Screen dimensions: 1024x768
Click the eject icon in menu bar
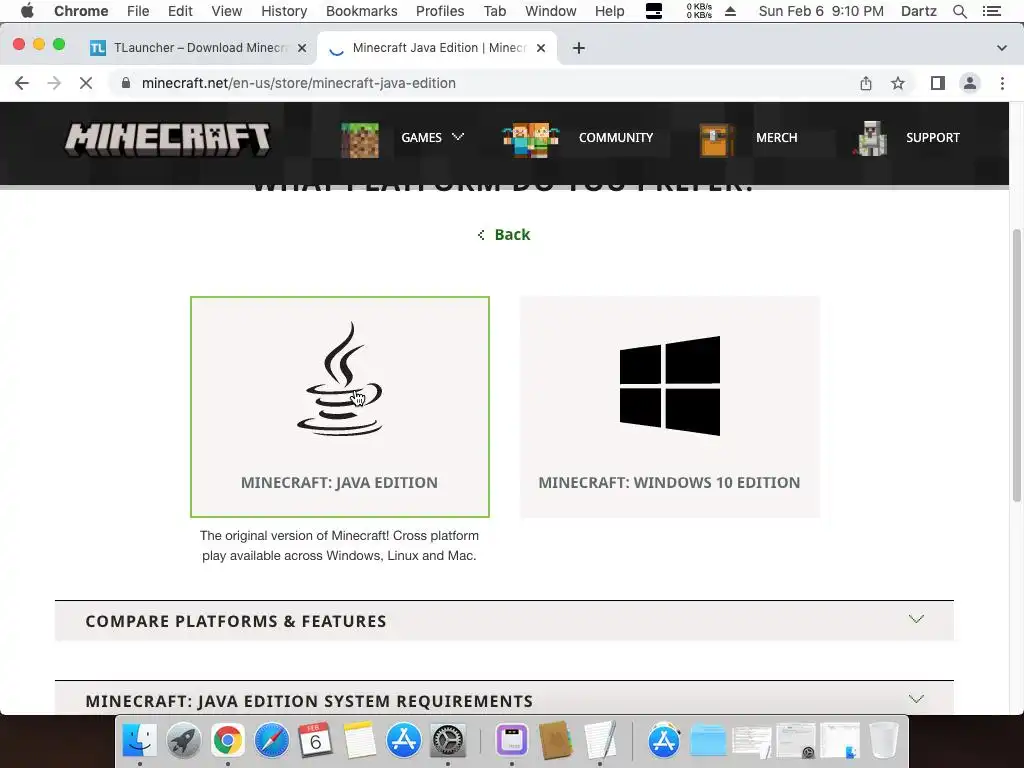pos(731,11)
